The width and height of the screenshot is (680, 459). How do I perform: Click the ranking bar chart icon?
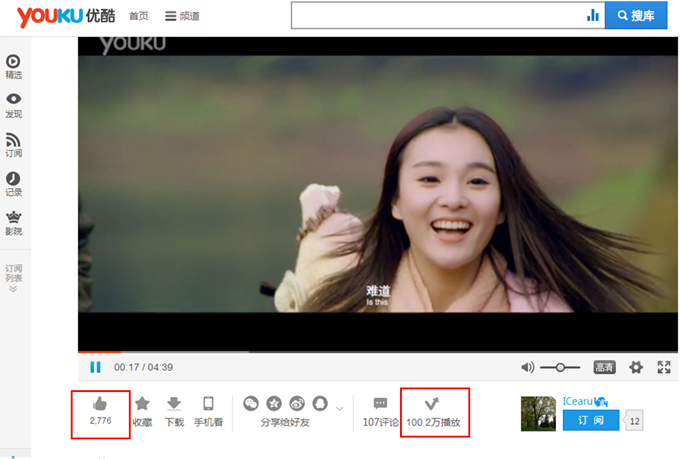(x=593, y=16)
